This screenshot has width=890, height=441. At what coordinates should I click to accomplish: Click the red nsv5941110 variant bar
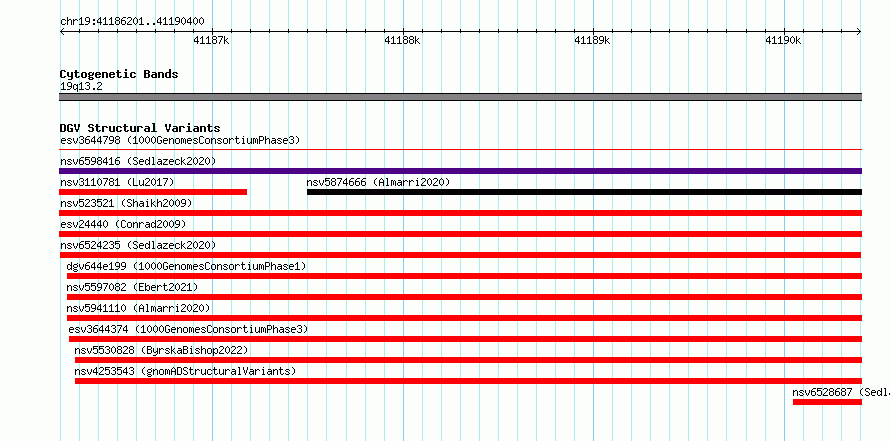point(464,318)
